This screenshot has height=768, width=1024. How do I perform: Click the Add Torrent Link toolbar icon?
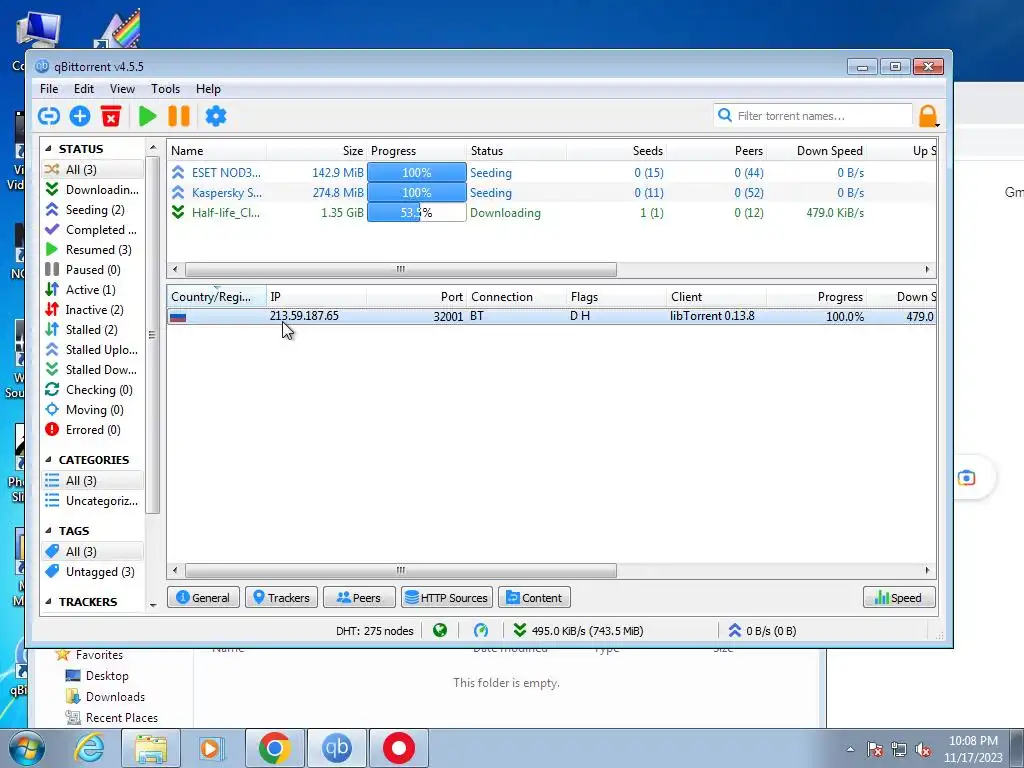click(x=49, y=116)
